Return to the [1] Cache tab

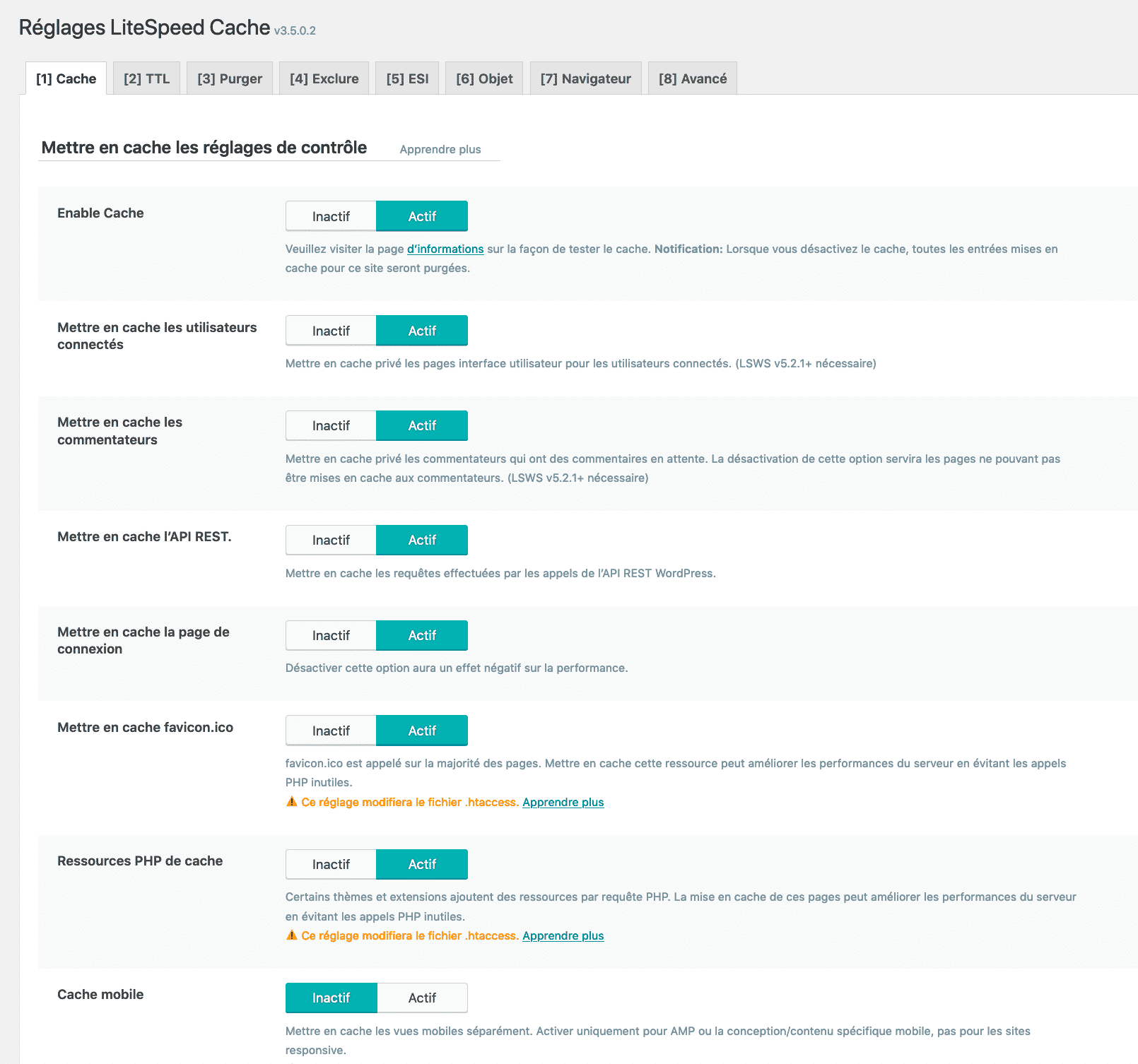pos(66,78)
